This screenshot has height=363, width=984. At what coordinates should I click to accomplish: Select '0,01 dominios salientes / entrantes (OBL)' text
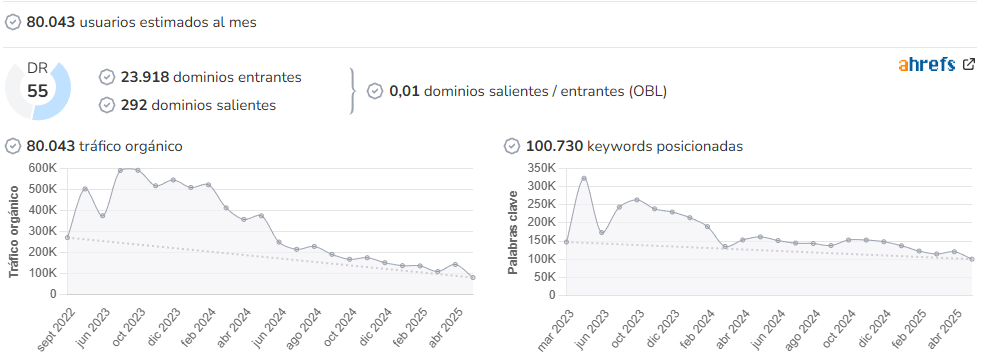[x=528, y=91]
